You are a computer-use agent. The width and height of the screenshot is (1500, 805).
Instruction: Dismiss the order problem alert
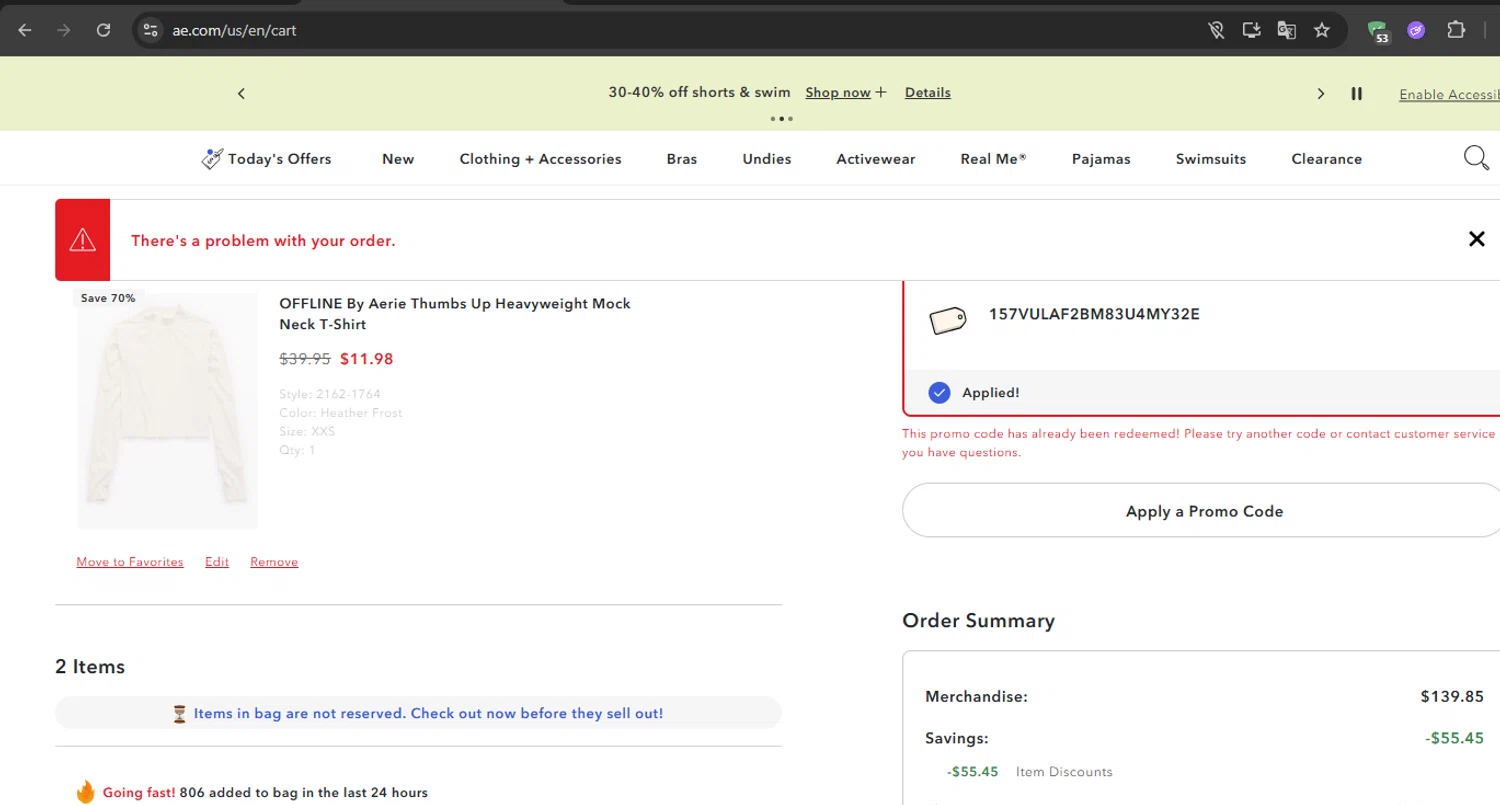1476,239
